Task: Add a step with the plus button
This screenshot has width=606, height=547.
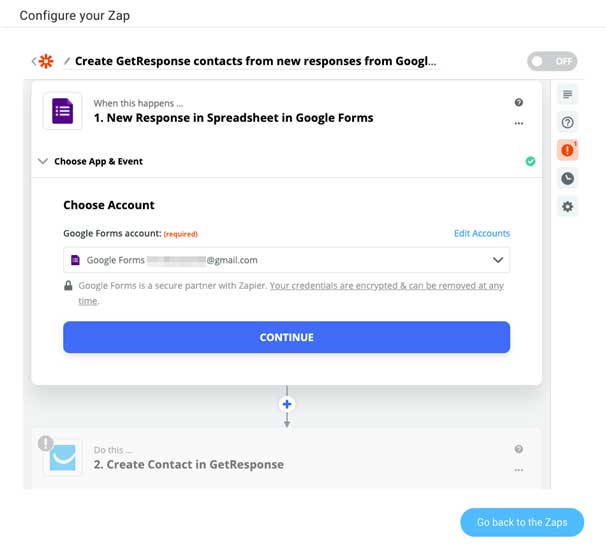Action: [287, 404]
